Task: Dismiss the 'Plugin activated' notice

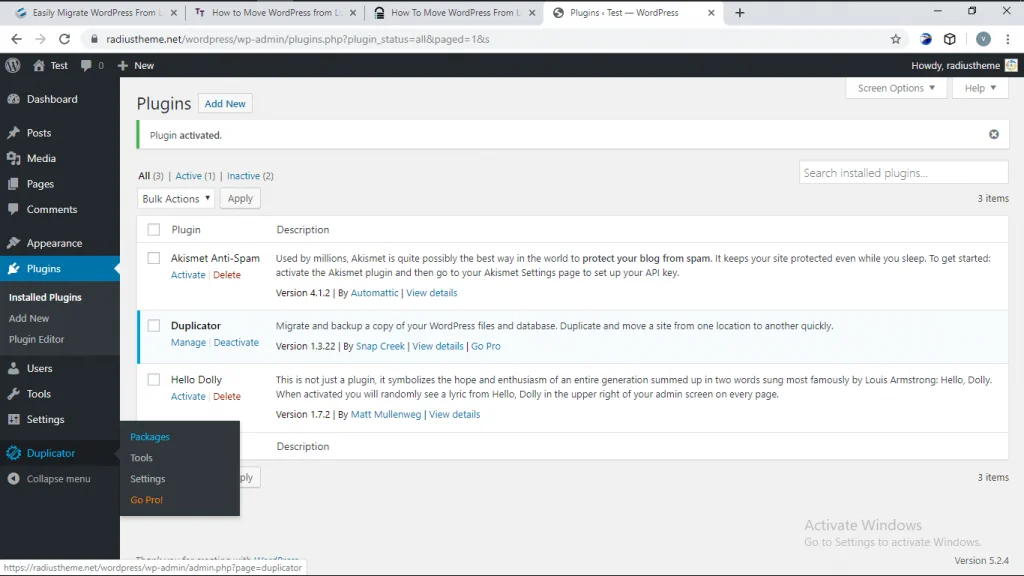Action: (x=993, y=134)
